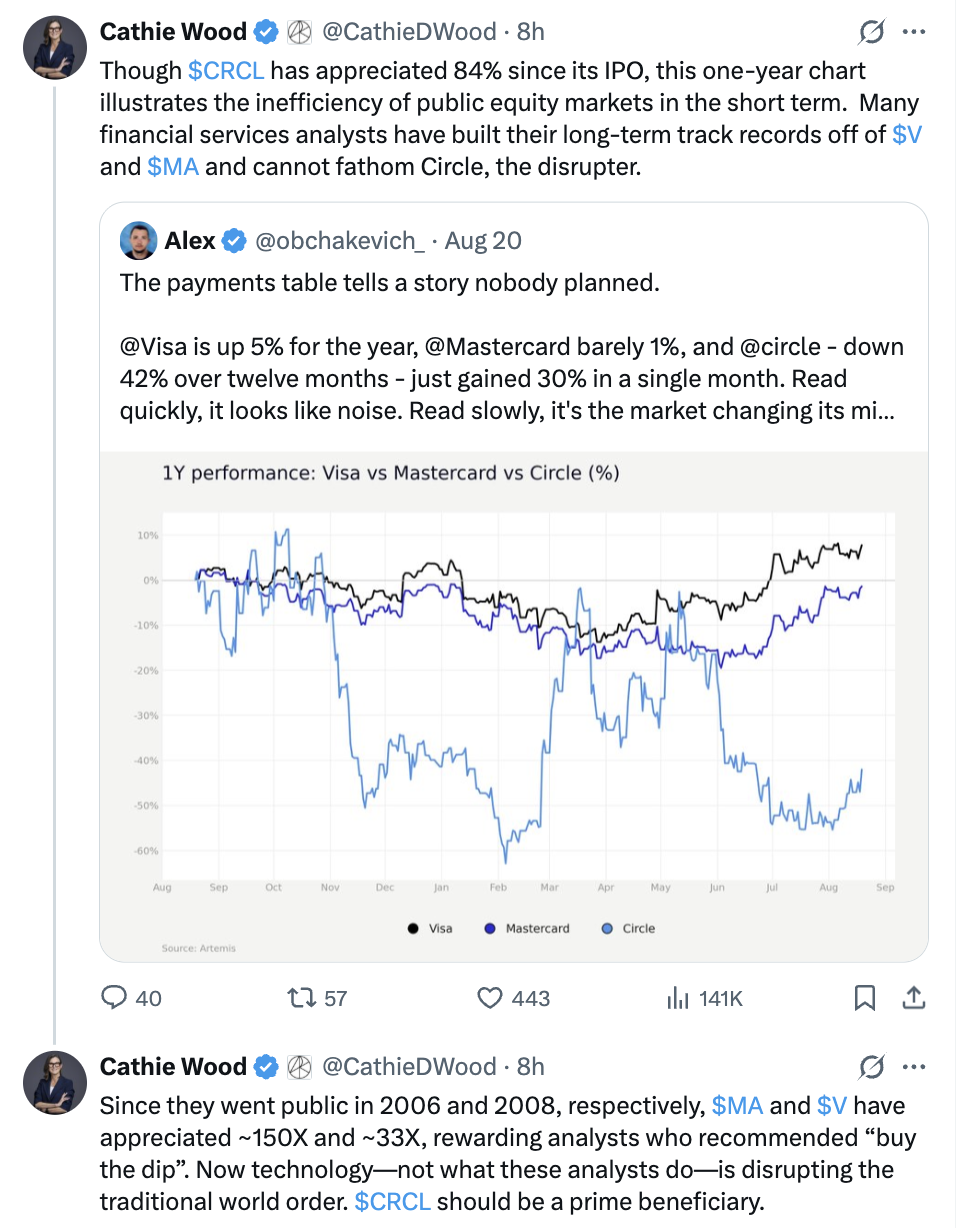
Task: Click the Grok icon on the second tweet
Action: (871, 1067)
